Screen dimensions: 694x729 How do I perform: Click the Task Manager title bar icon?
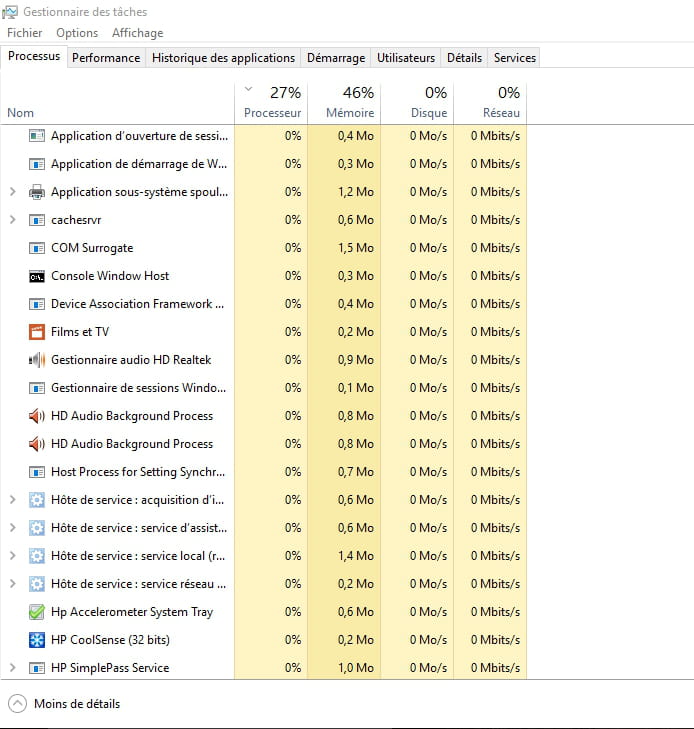(x=10, y=12)
